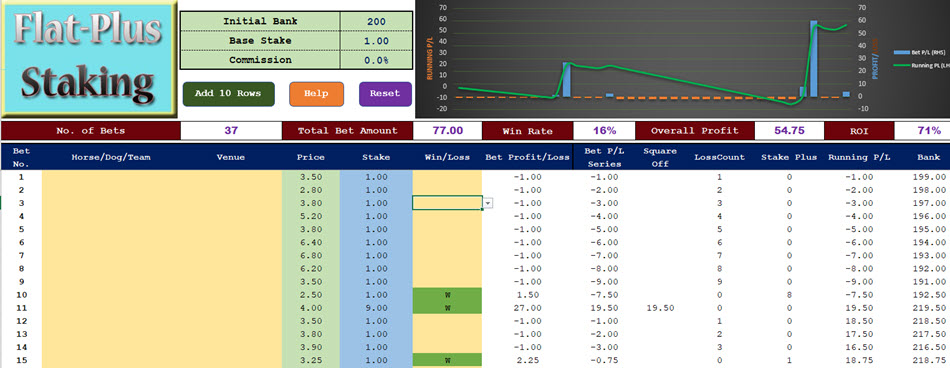The width and height of the screenshot is (950, 368).
Task: Click the Bet Profit/Loss column header
Action: click(x=528, y=157)
